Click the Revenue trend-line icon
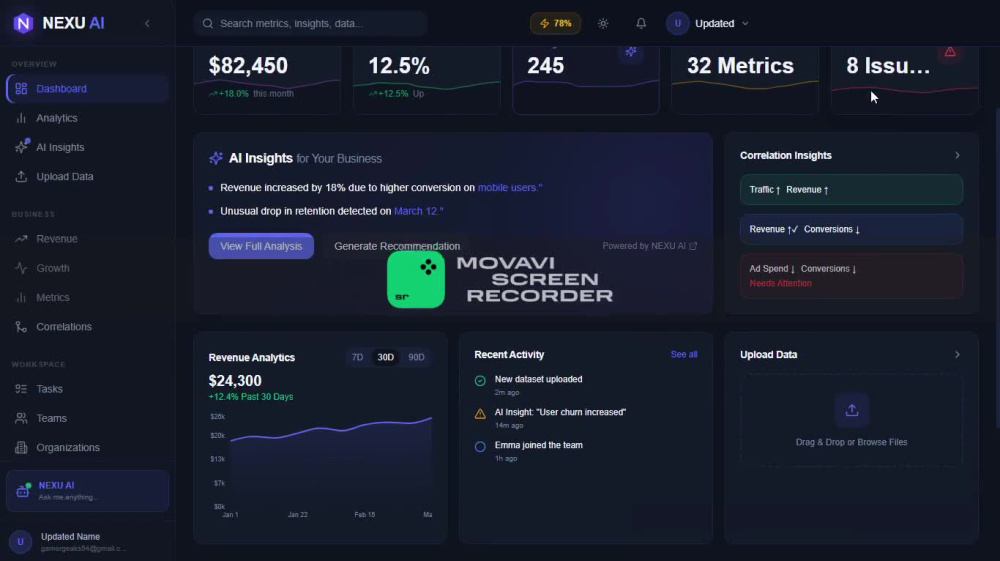This screenshot has width=1000, height=561. 21,239
